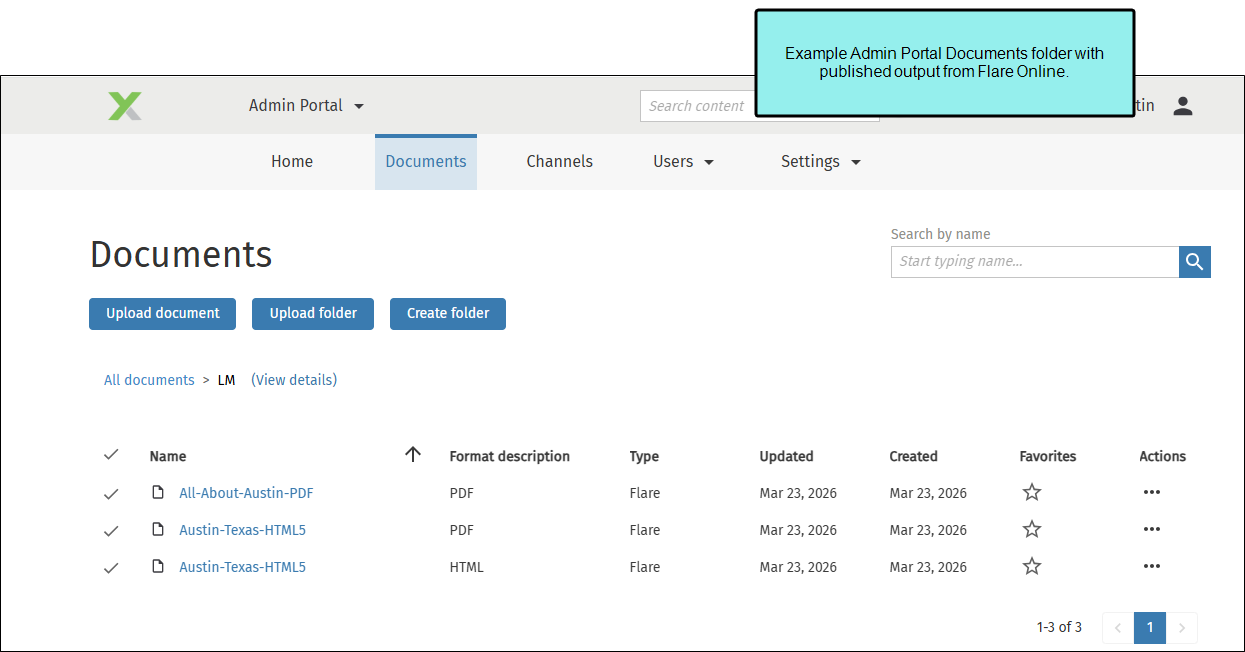Open the All documents breadcrumb link
Image resolution: width=1245 pixels, height=652 pixels.
click(x=149, y=380)
